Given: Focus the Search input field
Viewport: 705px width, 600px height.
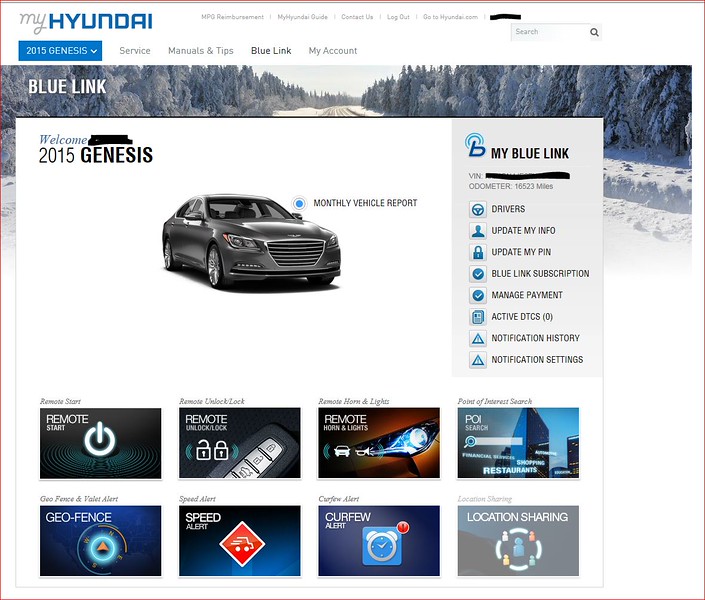Looking at the screenshot, I should coord(550,32).
